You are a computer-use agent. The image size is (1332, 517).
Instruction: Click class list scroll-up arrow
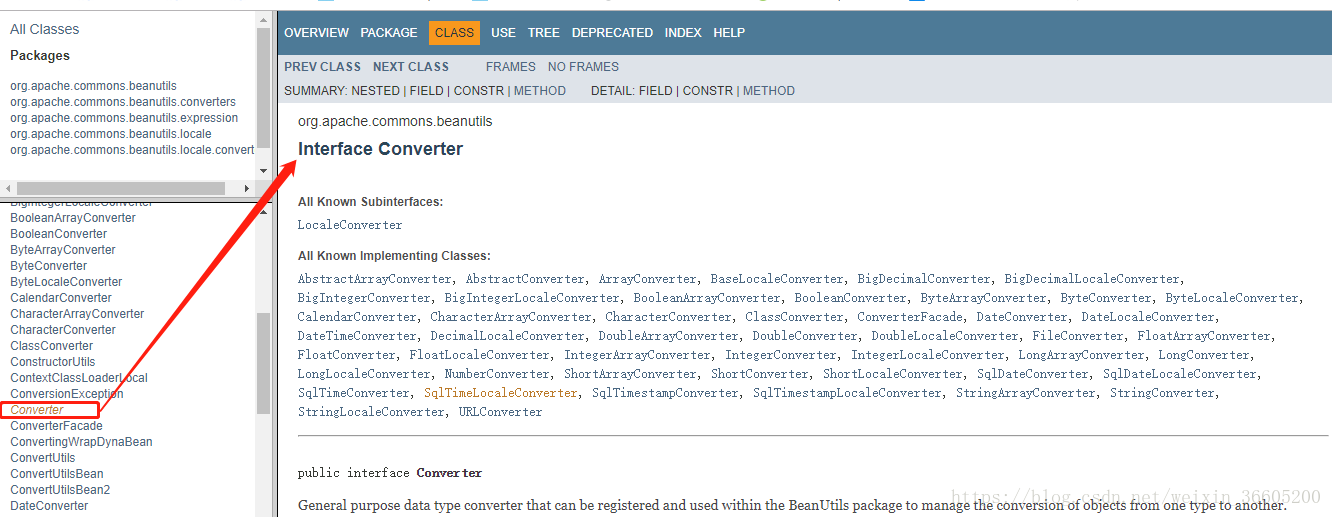[263, 211]
